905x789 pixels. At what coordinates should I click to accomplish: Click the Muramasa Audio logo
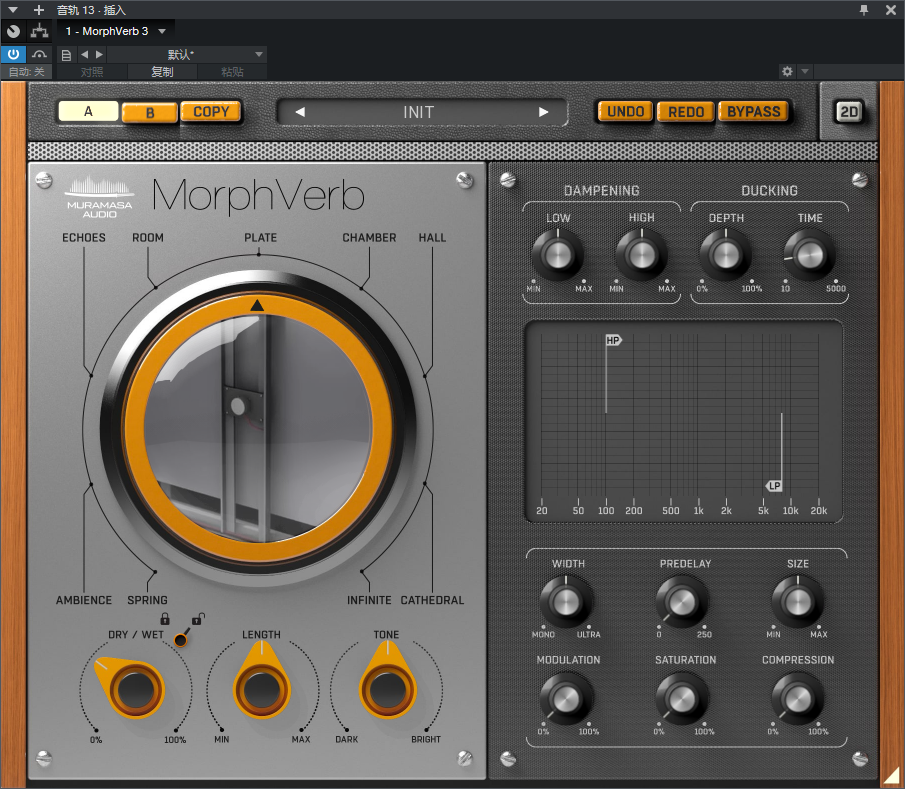pyautogui.click(x=99, y=197)
